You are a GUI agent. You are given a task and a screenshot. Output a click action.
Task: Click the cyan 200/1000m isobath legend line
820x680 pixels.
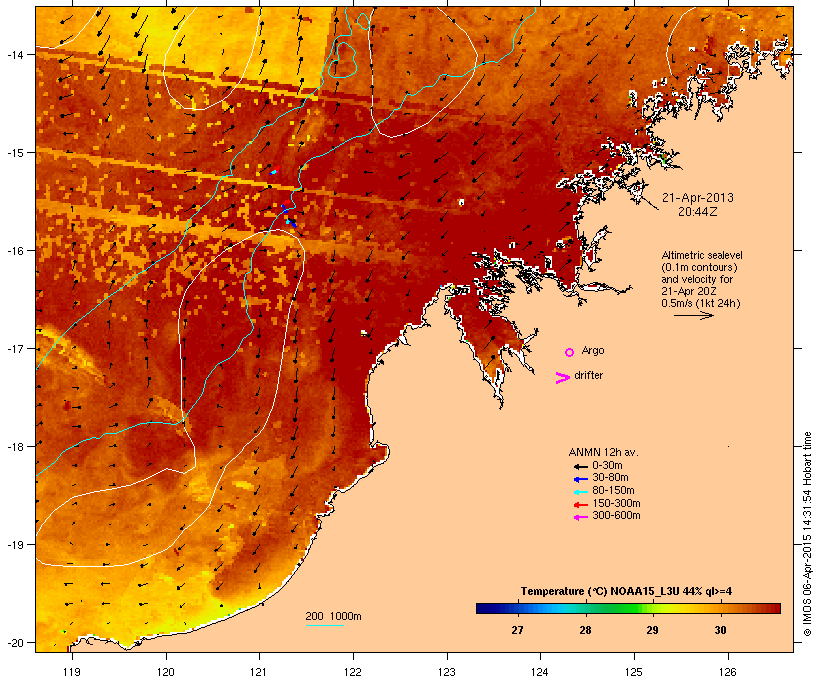(x=325, y=625)
